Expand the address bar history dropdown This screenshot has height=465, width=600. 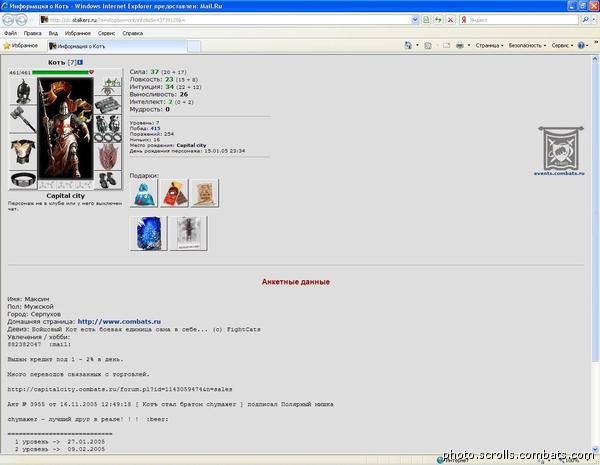click(415, 20)
